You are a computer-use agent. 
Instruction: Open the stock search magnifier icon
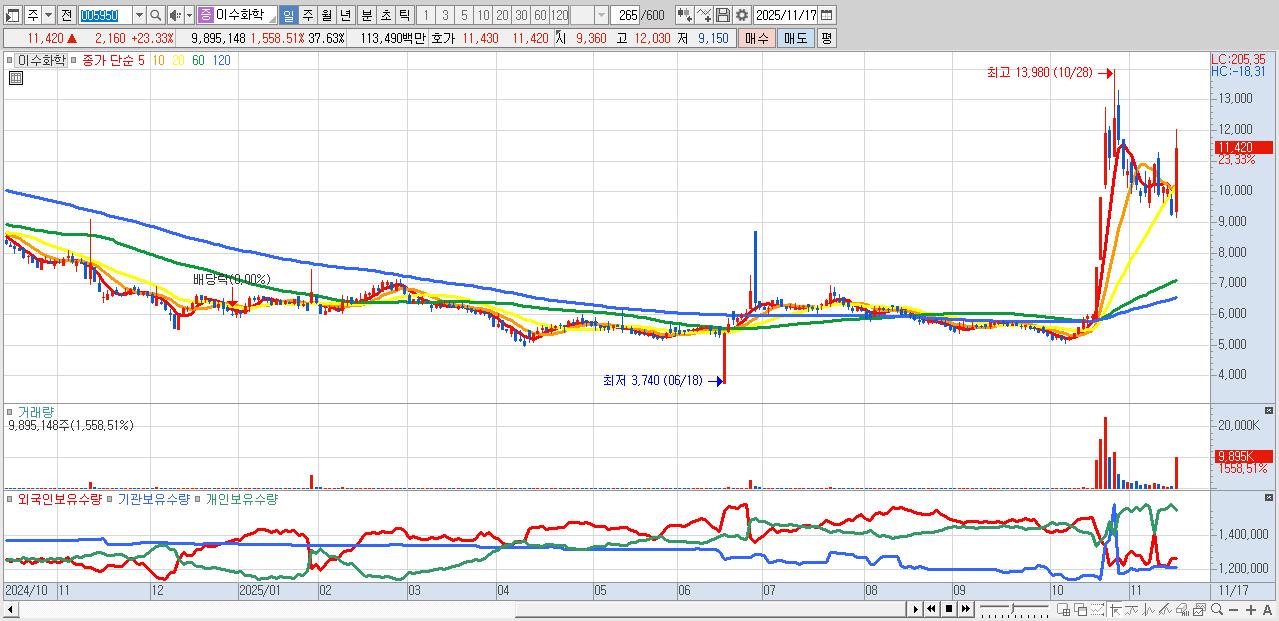pyautogui.click(x=155, y=15)
